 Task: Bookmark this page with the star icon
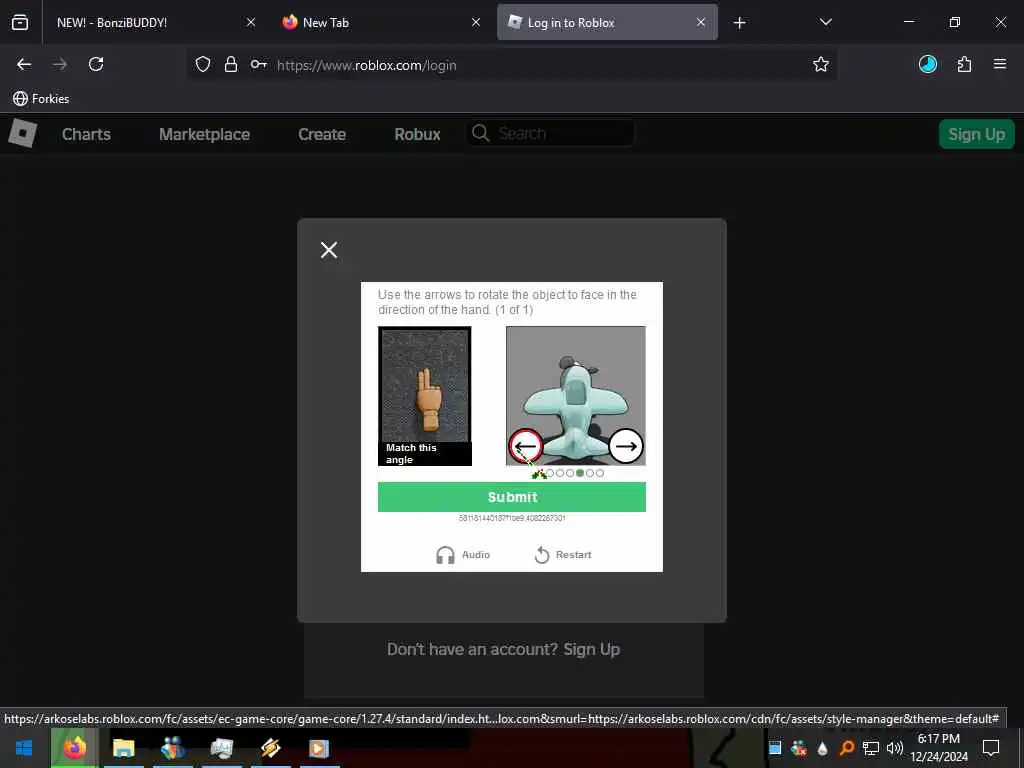820,64
